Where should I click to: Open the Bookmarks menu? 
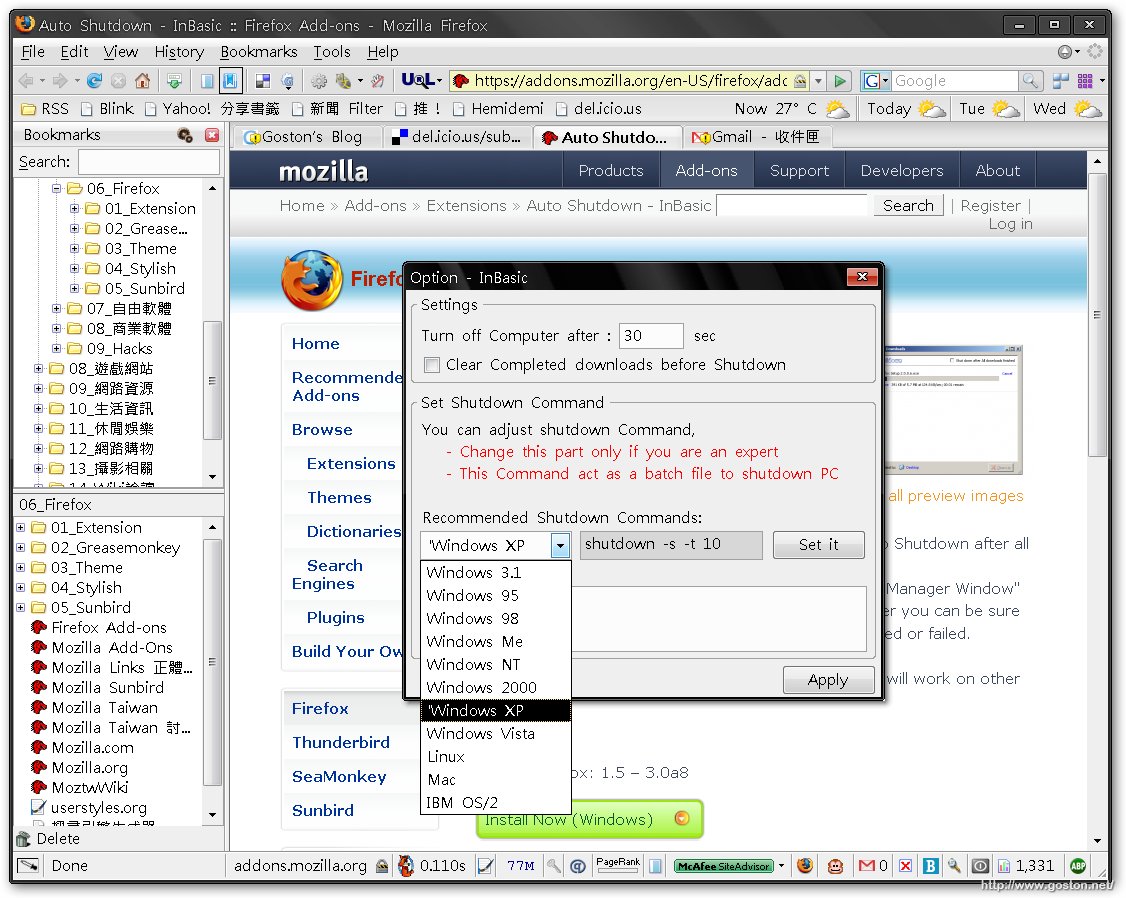pos(259,52)
